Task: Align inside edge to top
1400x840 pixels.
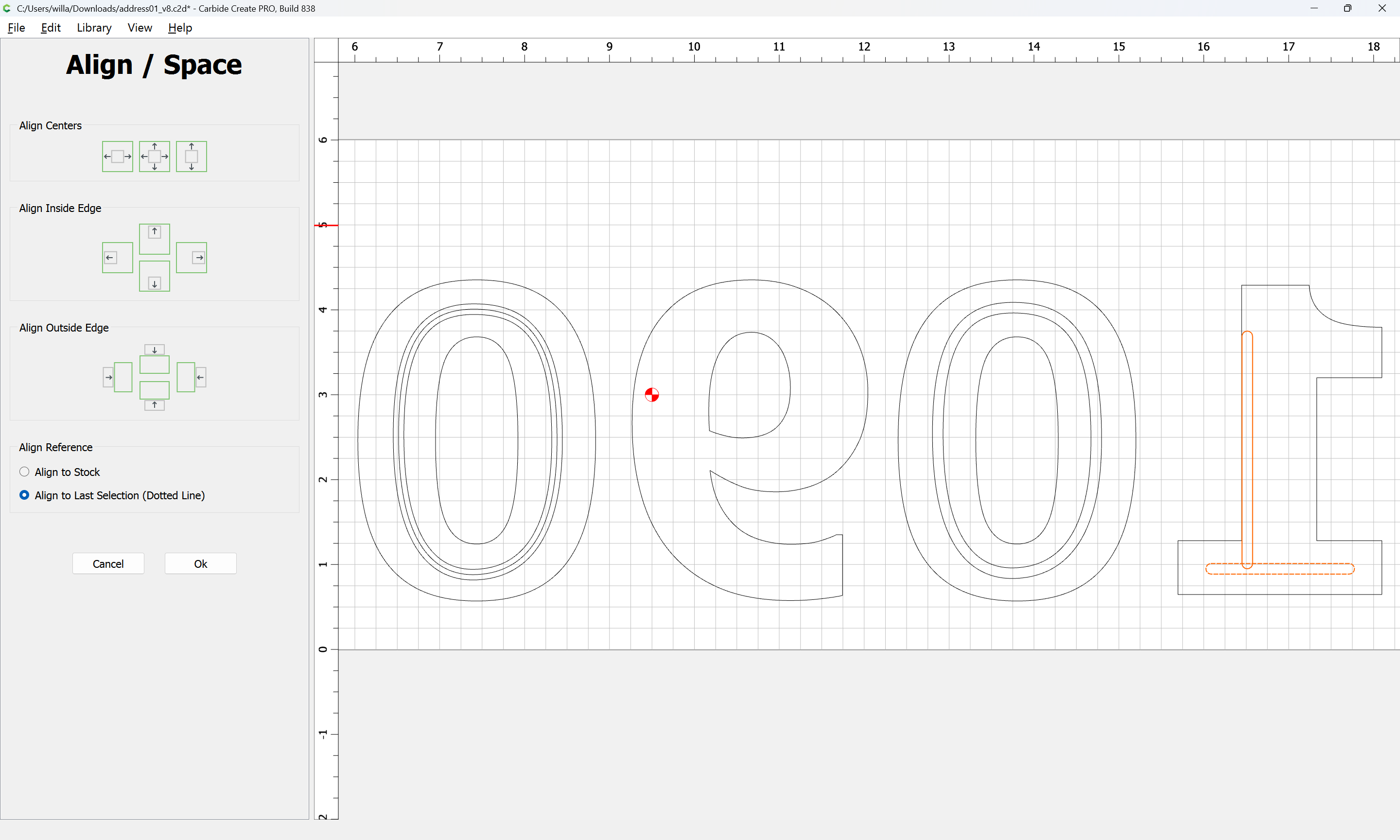Action: [155, 239]
